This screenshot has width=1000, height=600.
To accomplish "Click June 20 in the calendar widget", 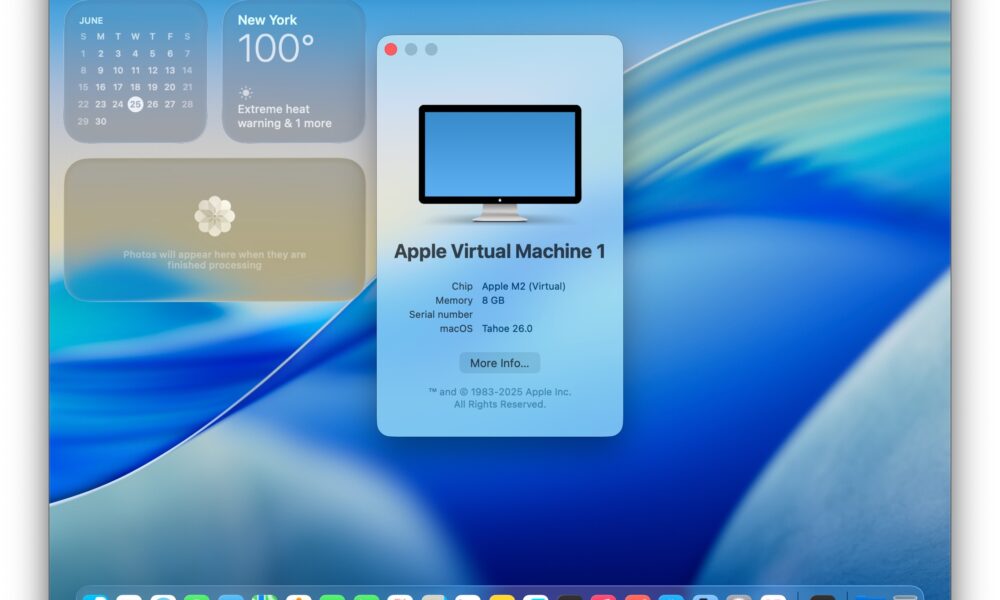I will point(170,87).
